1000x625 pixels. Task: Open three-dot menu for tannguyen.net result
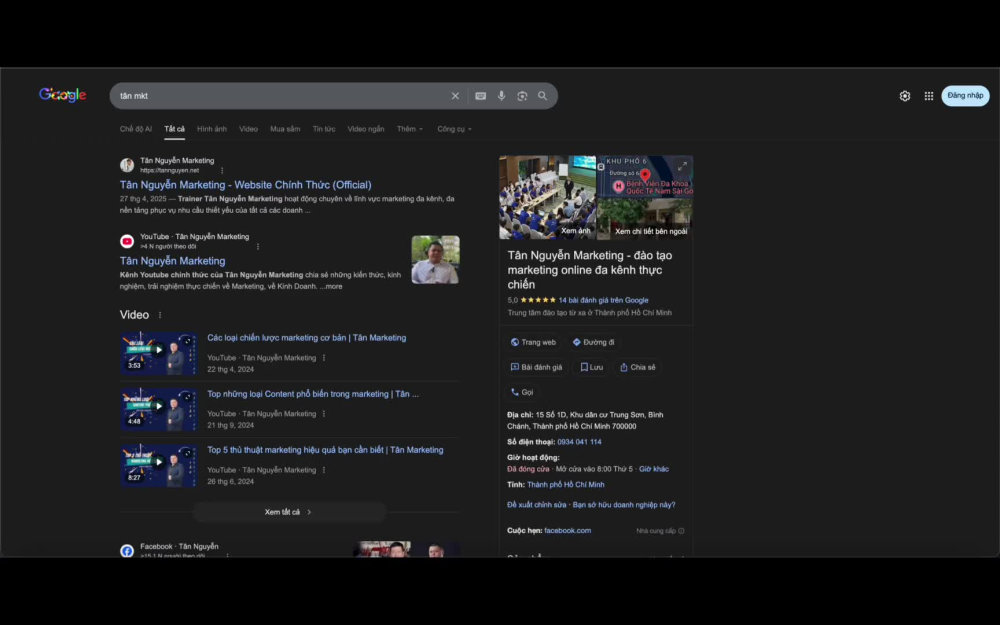[222, 170]
